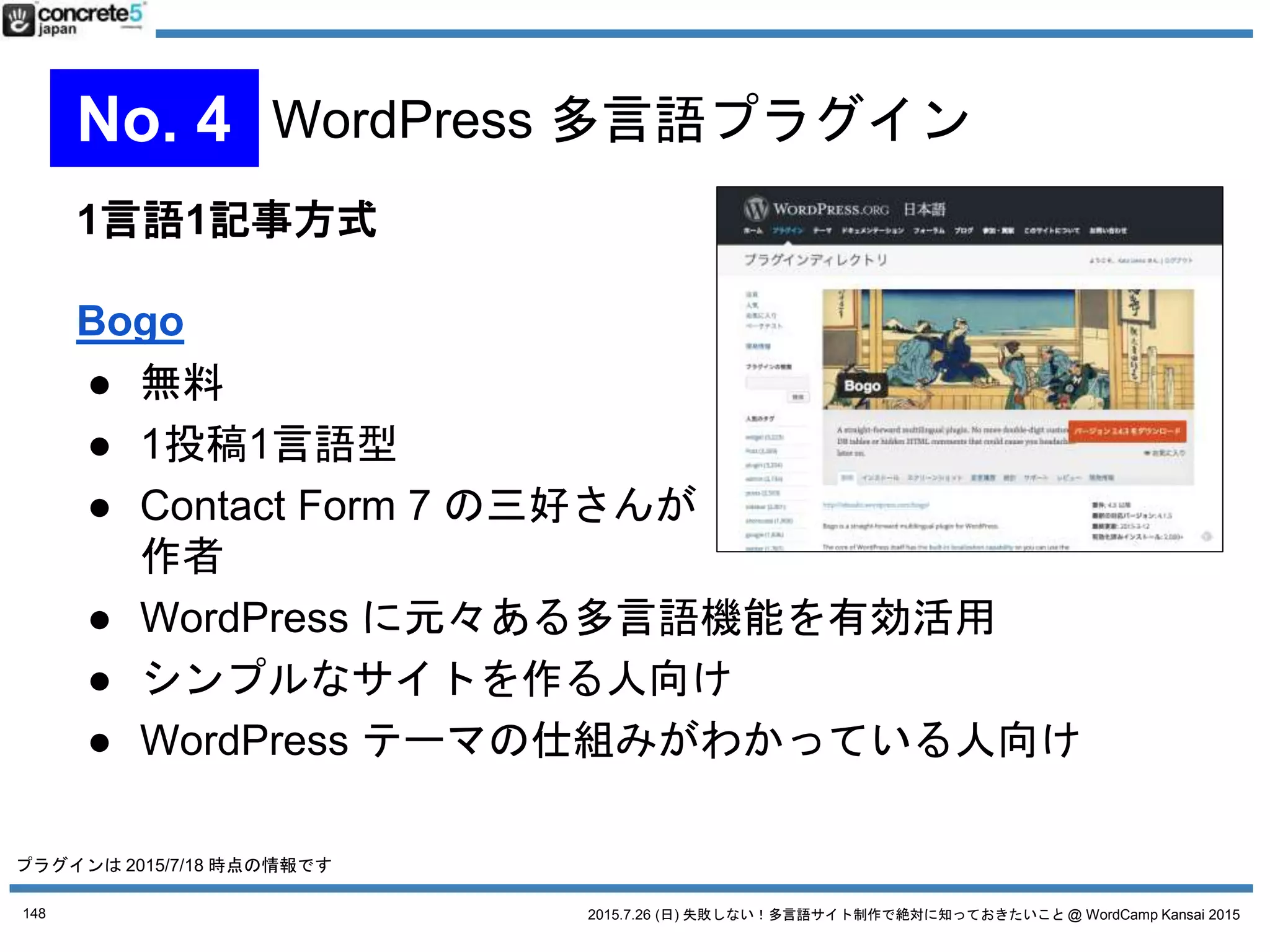Click the orange download version button
The height and width of the screenshot is (952, 1270).
click(x=1127, y=431)
